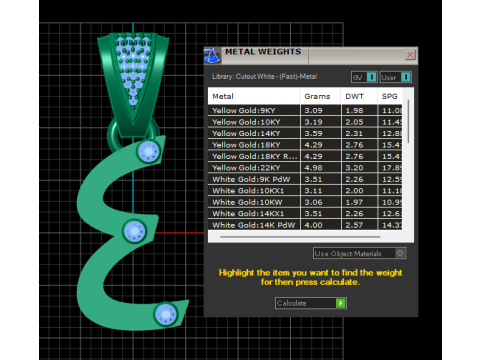Click the 3.09 grams value
The width and height of the screenshot is (480, 360).
click(313, 110)
